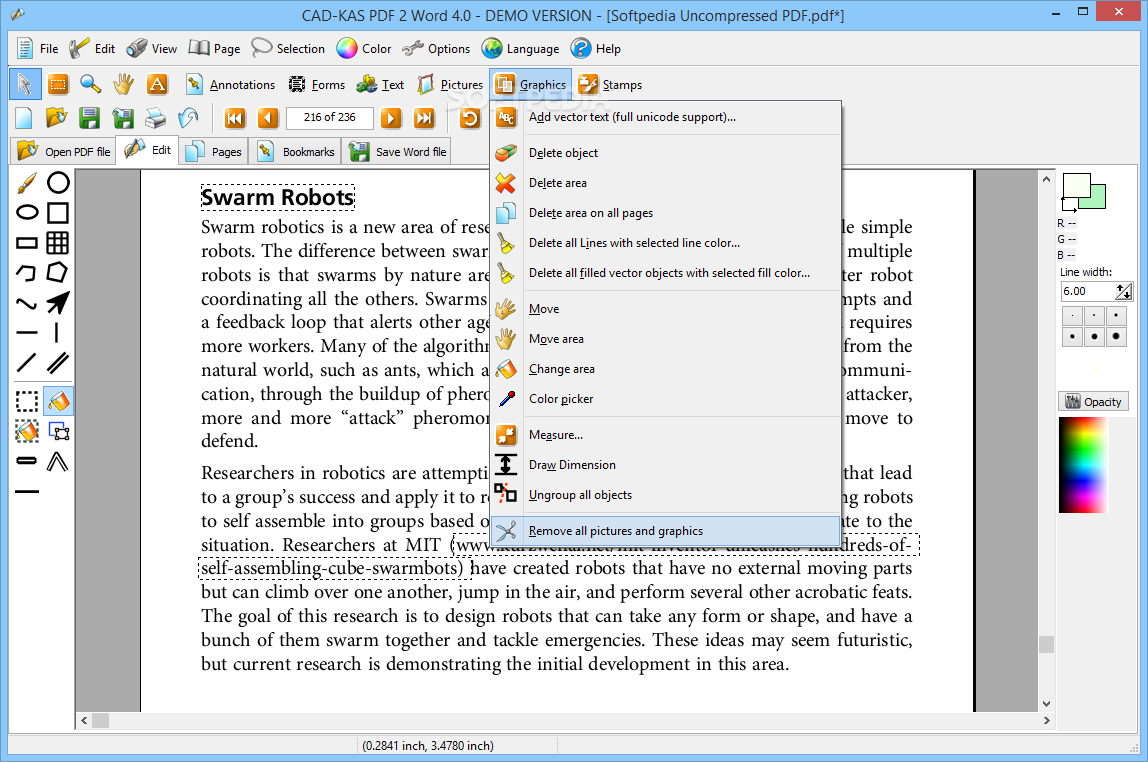1148x762 pixels.
Task: Select the arrow drawing tool
Action: pos(58,302)
